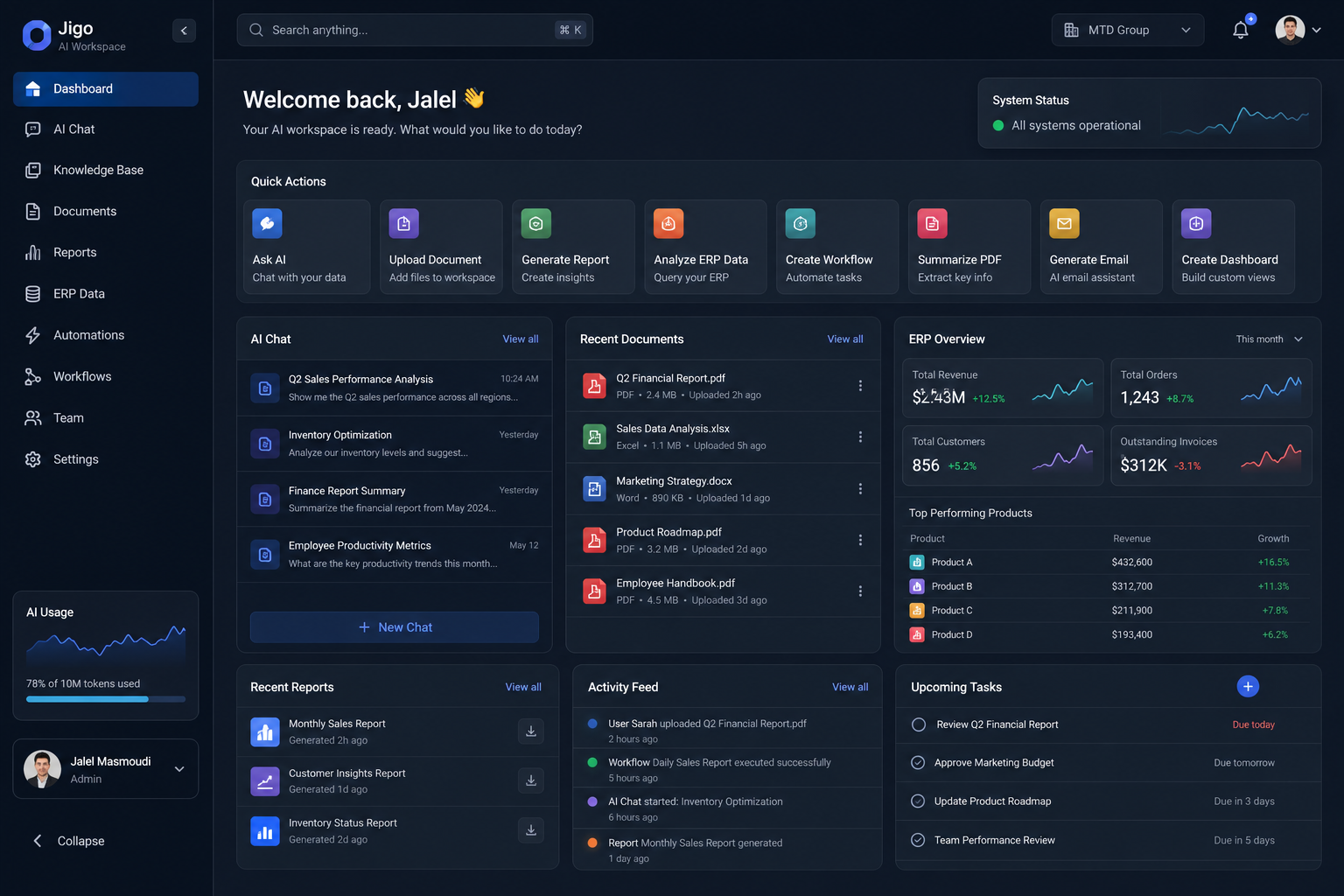Click the Jigo logo icon
The height and width of the screenshot is (896, 1344).
point(37,36)
